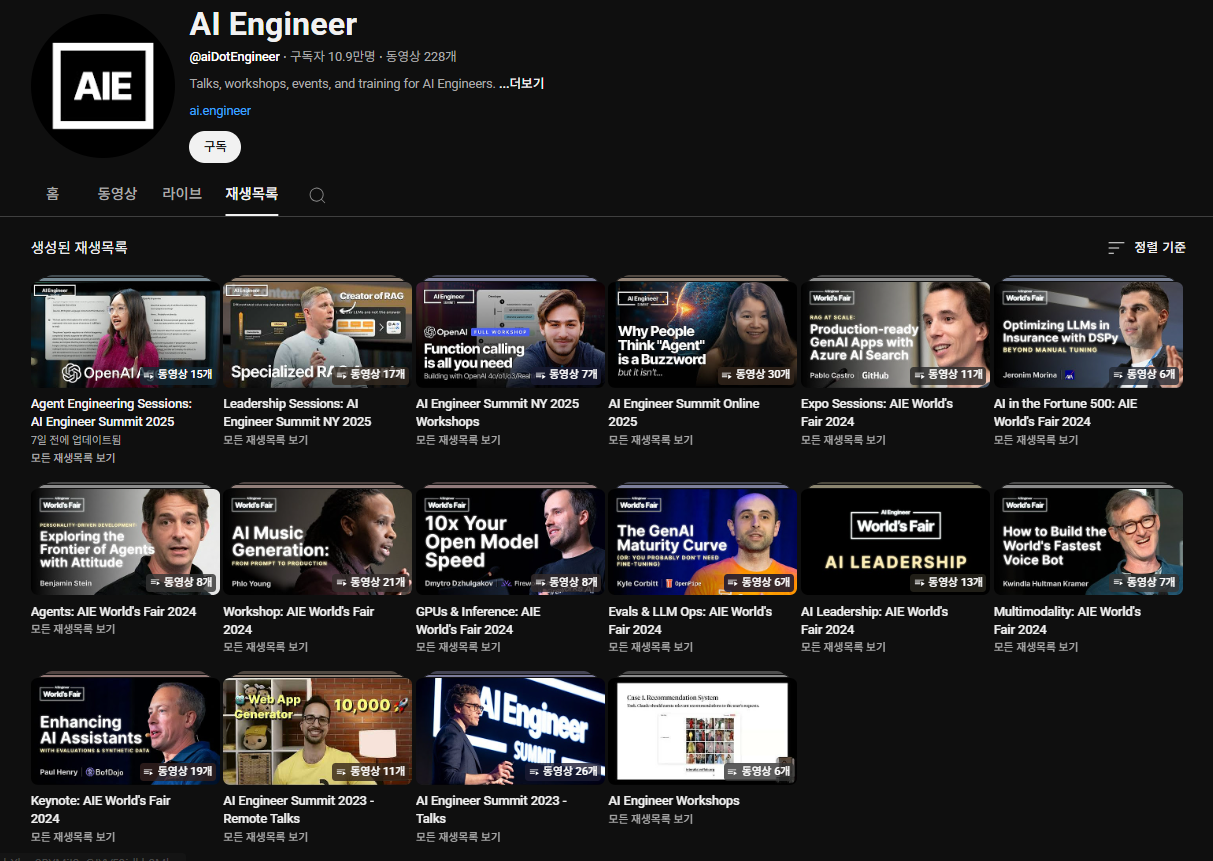Image resolution: width=1213 pixels, height=861 pixels.
Task: Click title 'Evals & LLM Ops: AIE World's Fair 2024'
Action: click(690, 620)
